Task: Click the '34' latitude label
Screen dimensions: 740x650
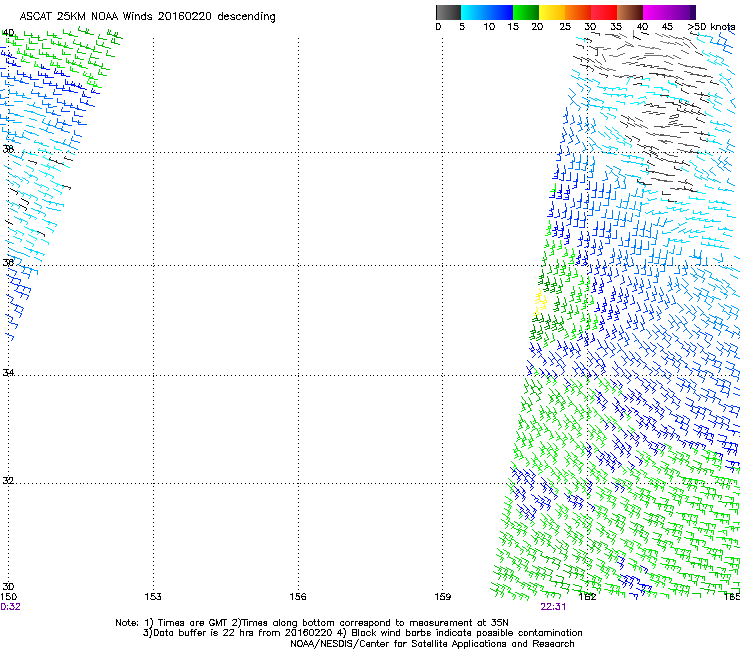Action: pos(8,372)
